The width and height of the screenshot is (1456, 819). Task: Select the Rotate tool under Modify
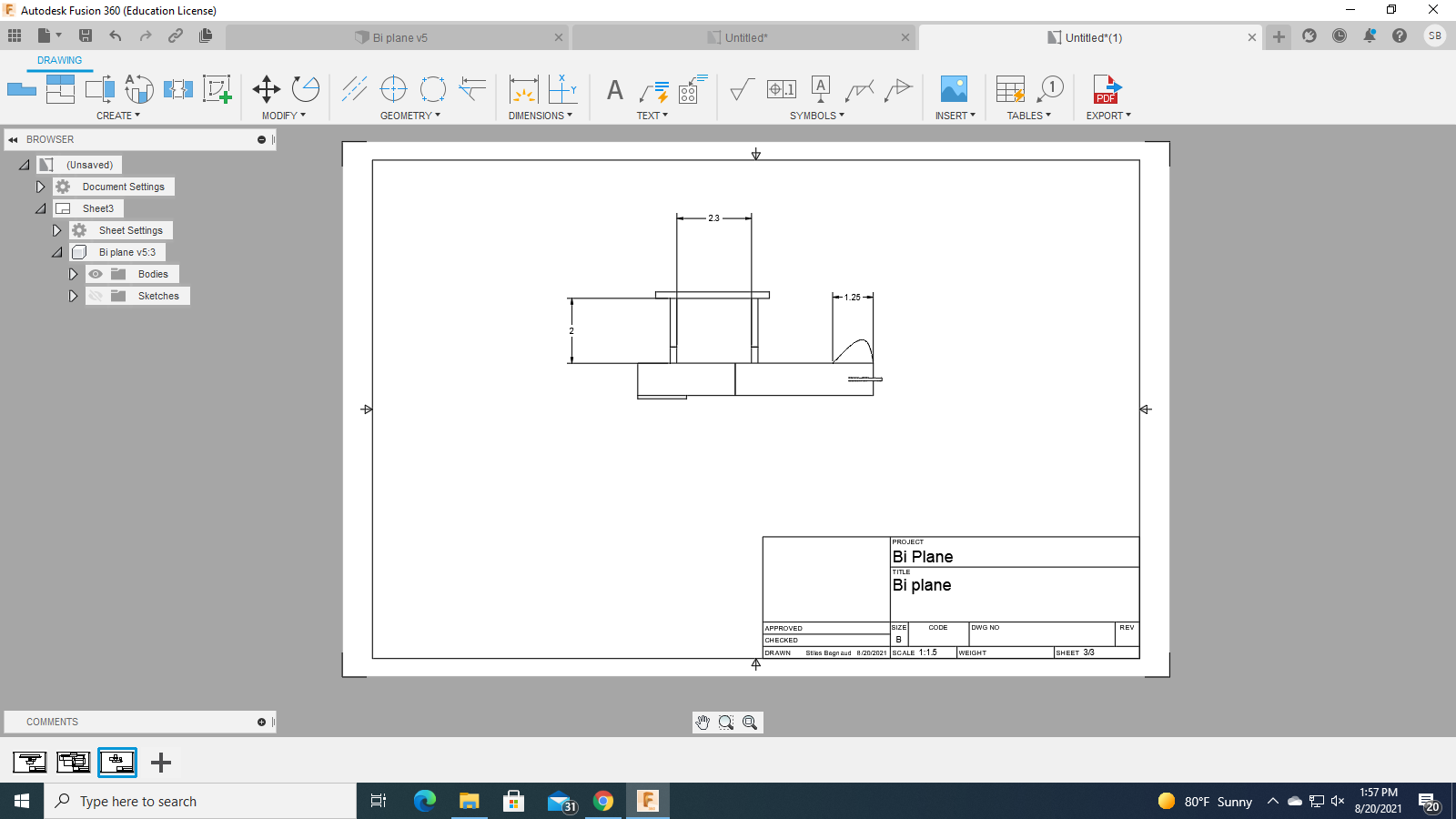[305, 88]
